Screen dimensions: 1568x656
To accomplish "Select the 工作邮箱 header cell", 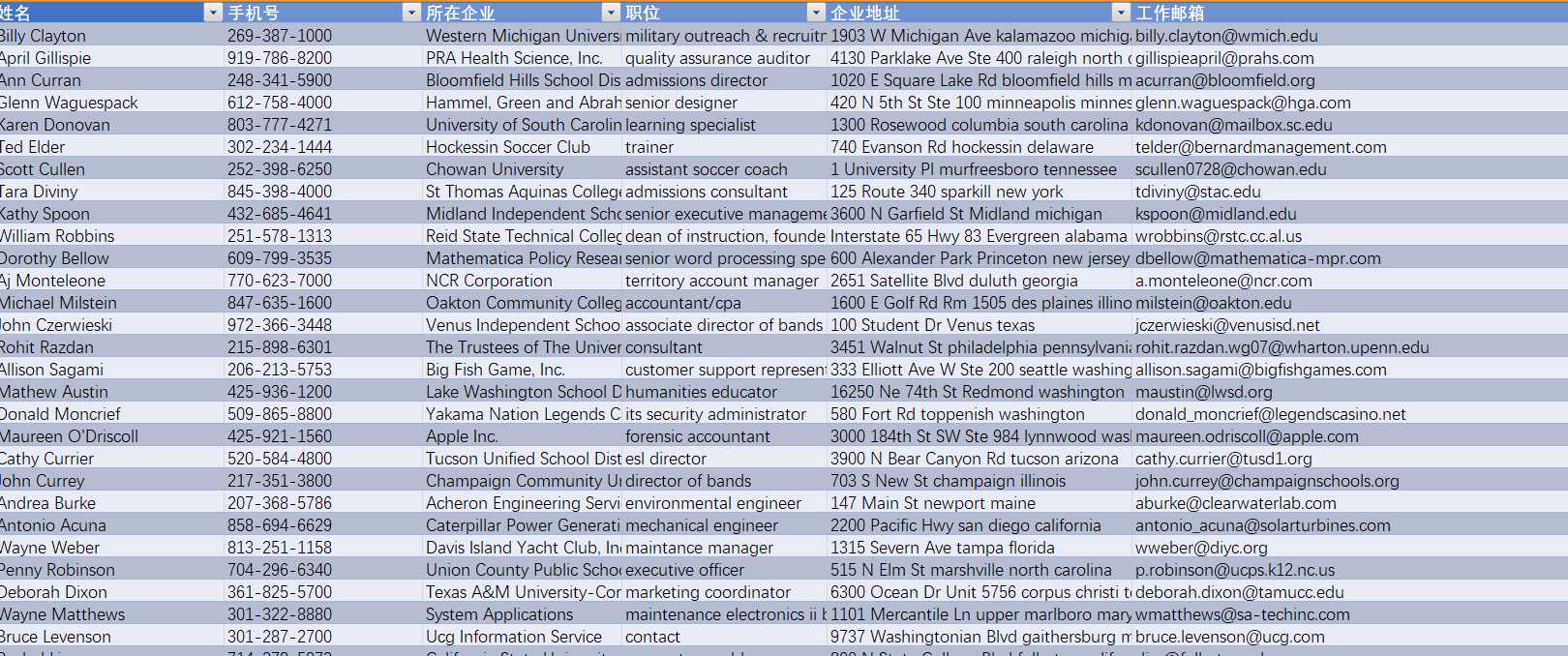I will (1350, 13).
